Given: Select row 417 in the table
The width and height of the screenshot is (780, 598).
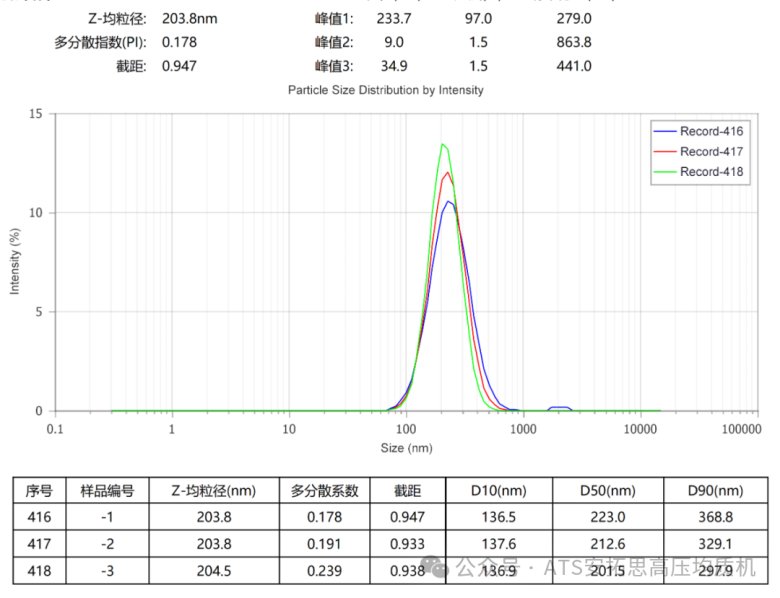Looking at the screenshot, I should [x=39, y=543].
